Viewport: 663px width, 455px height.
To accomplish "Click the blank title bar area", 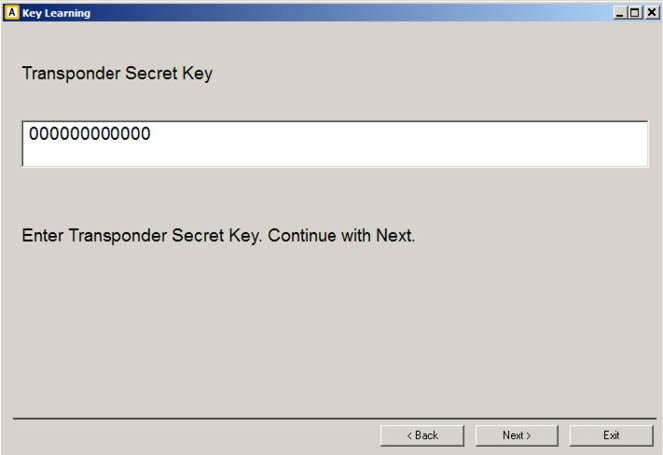I will [351, 13].
